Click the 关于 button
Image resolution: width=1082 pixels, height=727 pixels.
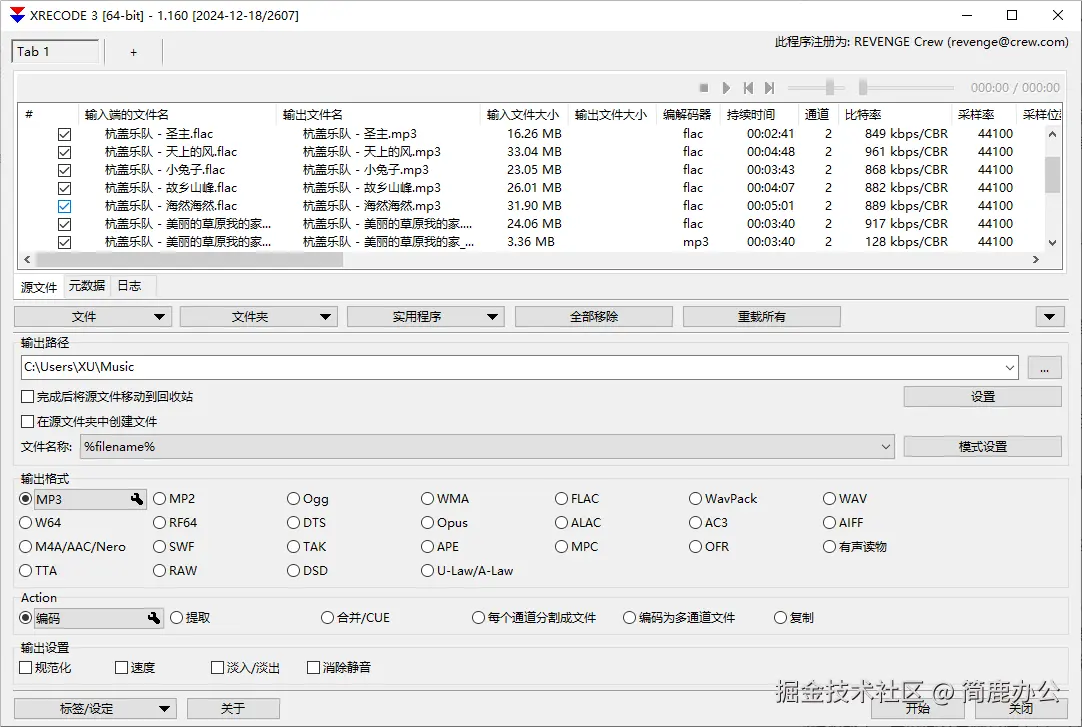pyautogui.click(x=233, y=708)
